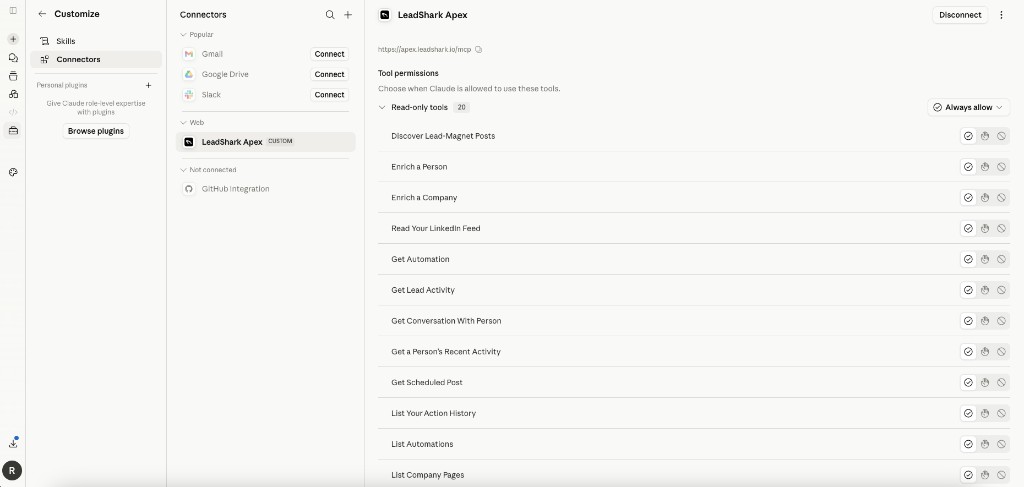The image size is (1024, 487).
Task: Block the Enrich a Person tool
Action: coord(1001,166)
